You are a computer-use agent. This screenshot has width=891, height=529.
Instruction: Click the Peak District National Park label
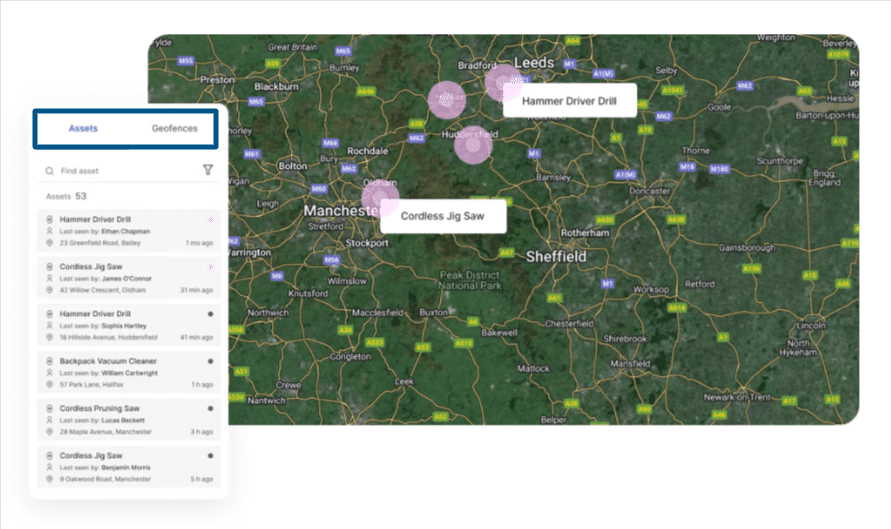pos(470,280)
